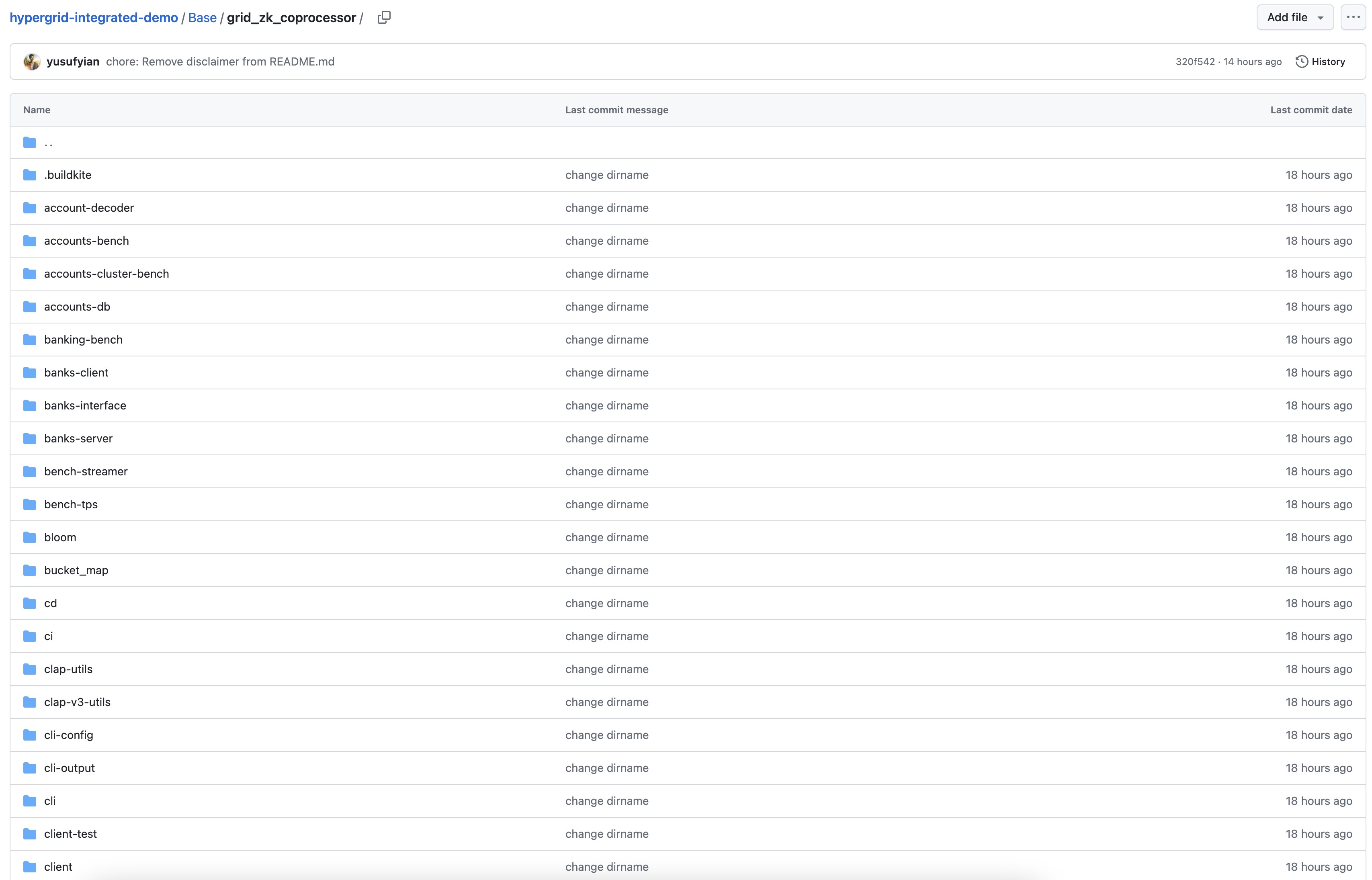Viewport: 1372px width, 880px height.
Task: Expand the Add file dropdown
Action: pyautogui.click(x=1294, y=17)
